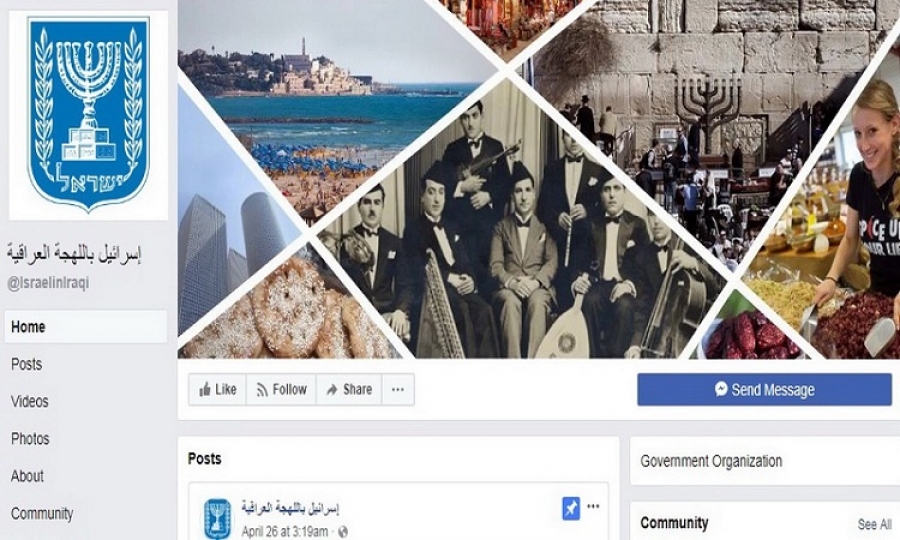View the About section
The width and height of the screenshot is (900, 540).
click(27, 476)
